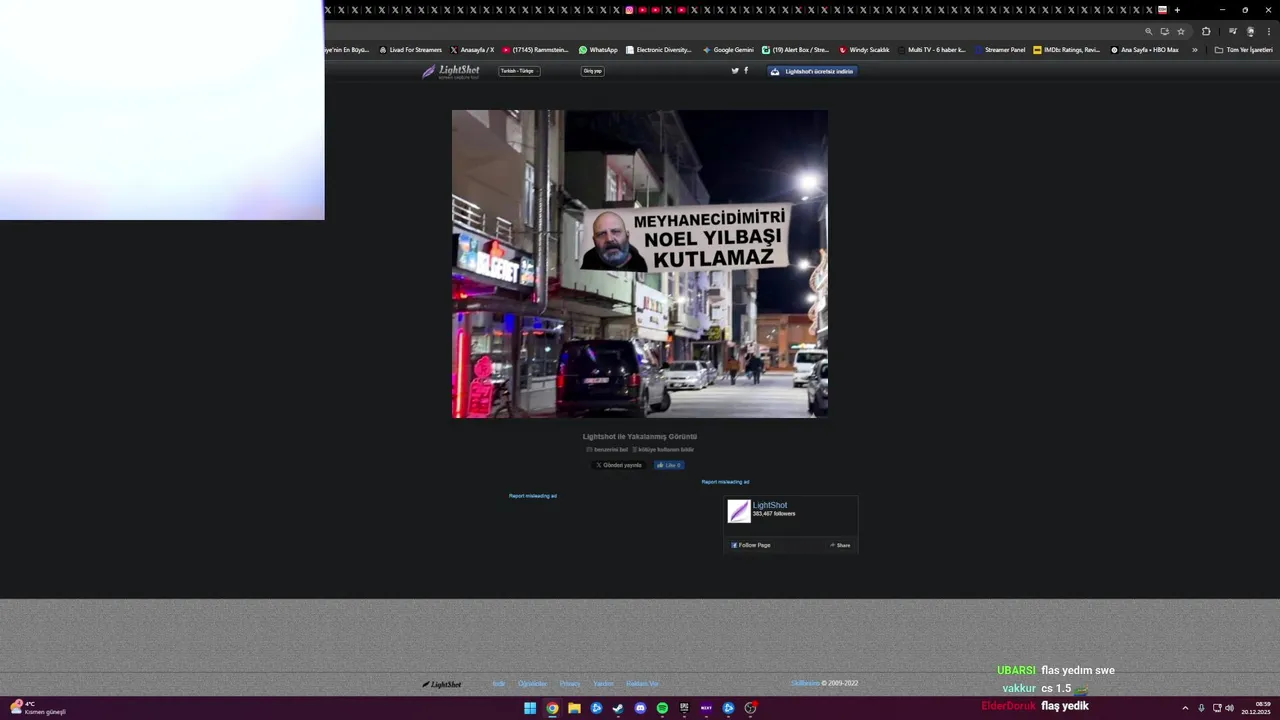Open the Skillbrains link in the footer
This screenshot has width=1280, height=720.
pyautogui.click(x=805, y=684)
